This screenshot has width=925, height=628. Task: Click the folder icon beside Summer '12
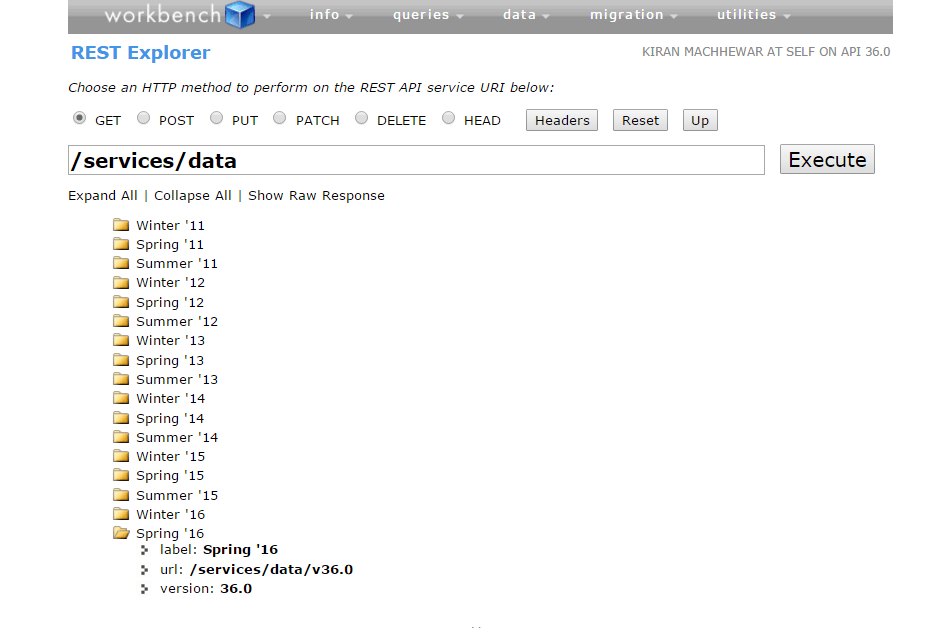[x=121, y=321]
